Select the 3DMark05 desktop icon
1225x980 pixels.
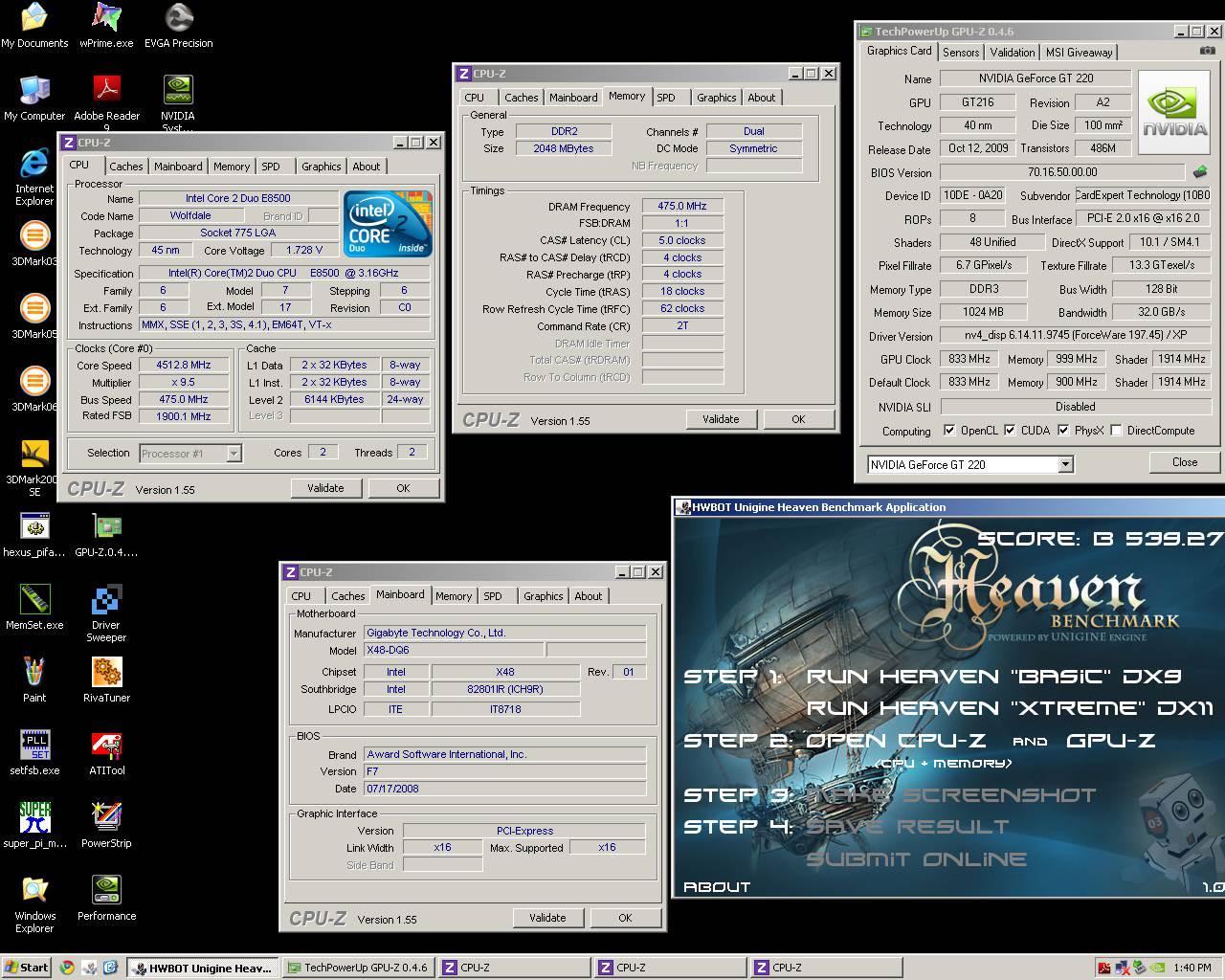[34, 317]
